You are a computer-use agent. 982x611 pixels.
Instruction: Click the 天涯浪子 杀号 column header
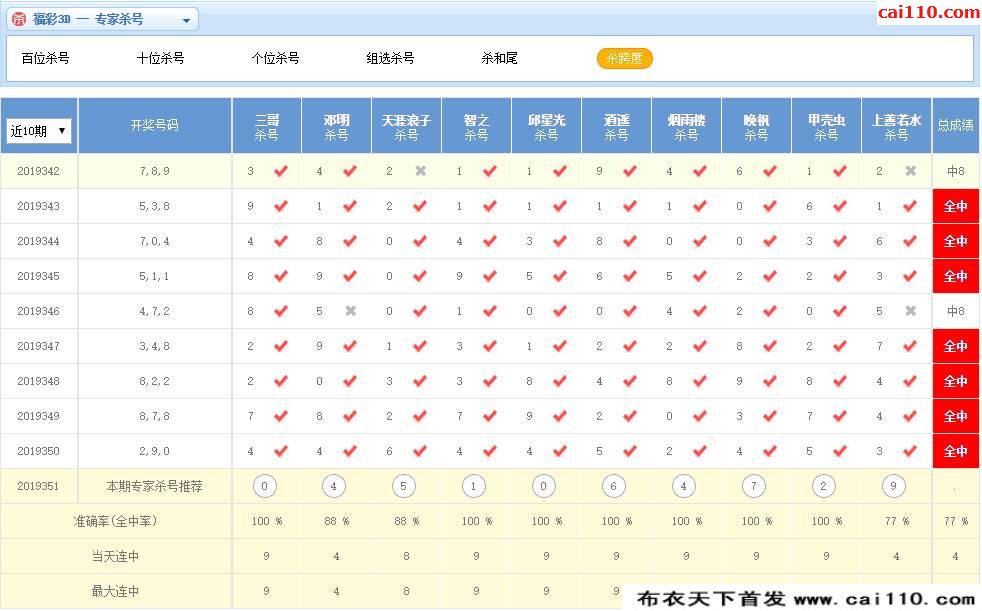[x=406, y=126]
